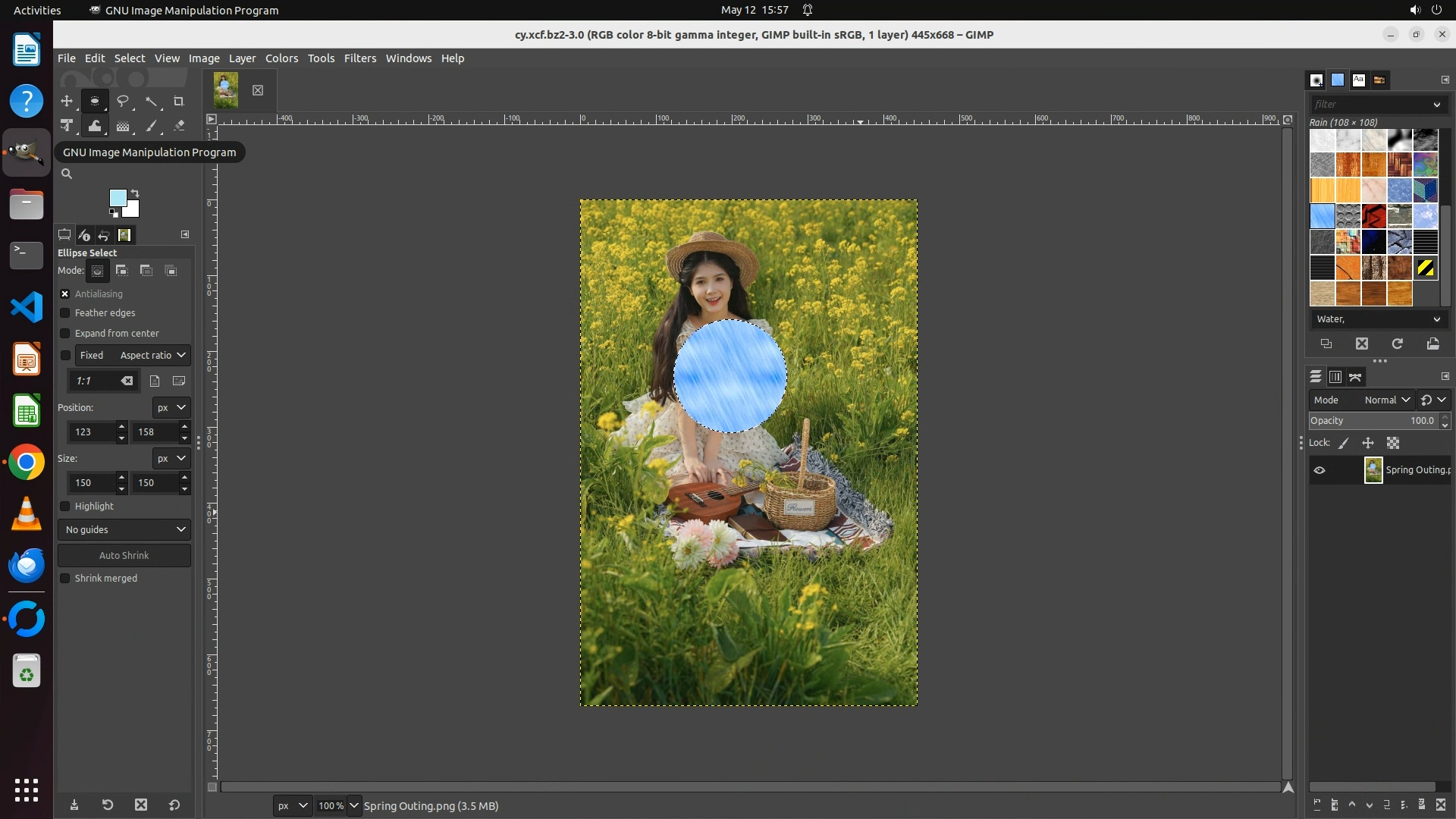Select the Eraser tool
Viewport: 1456px width, 819px height.
tap(179, 127)
